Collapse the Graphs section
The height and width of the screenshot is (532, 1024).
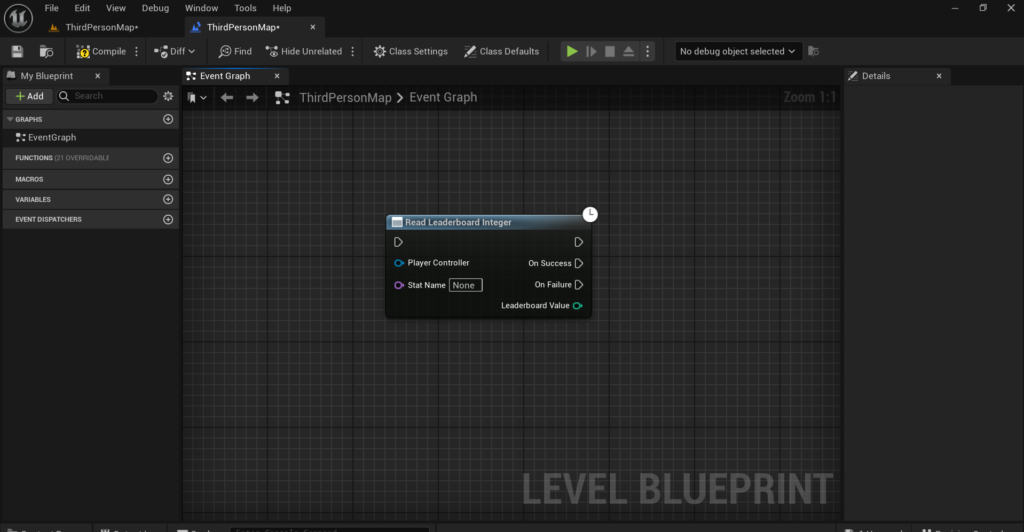10,119
